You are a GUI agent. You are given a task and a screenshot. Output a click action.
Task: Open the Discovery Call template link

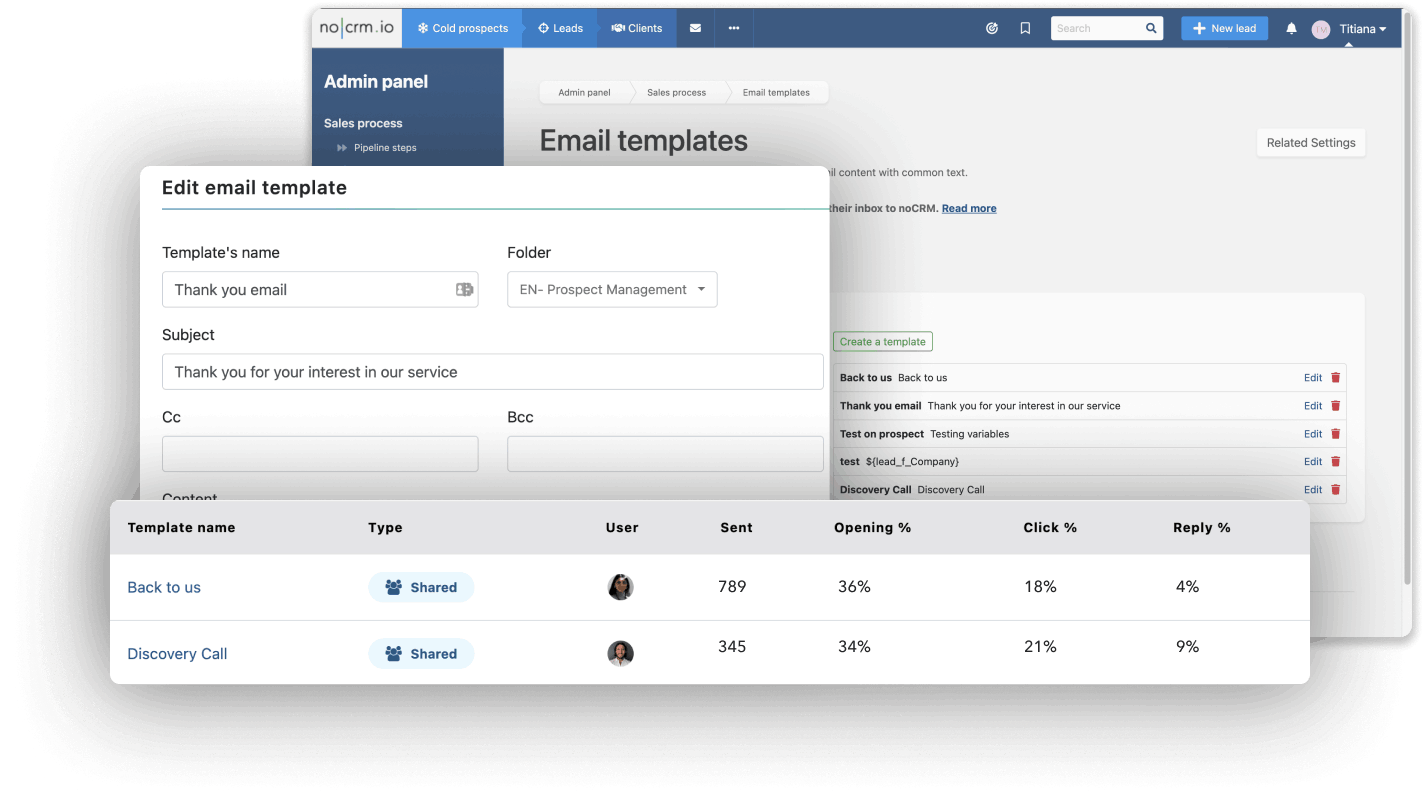pos(177,654)
